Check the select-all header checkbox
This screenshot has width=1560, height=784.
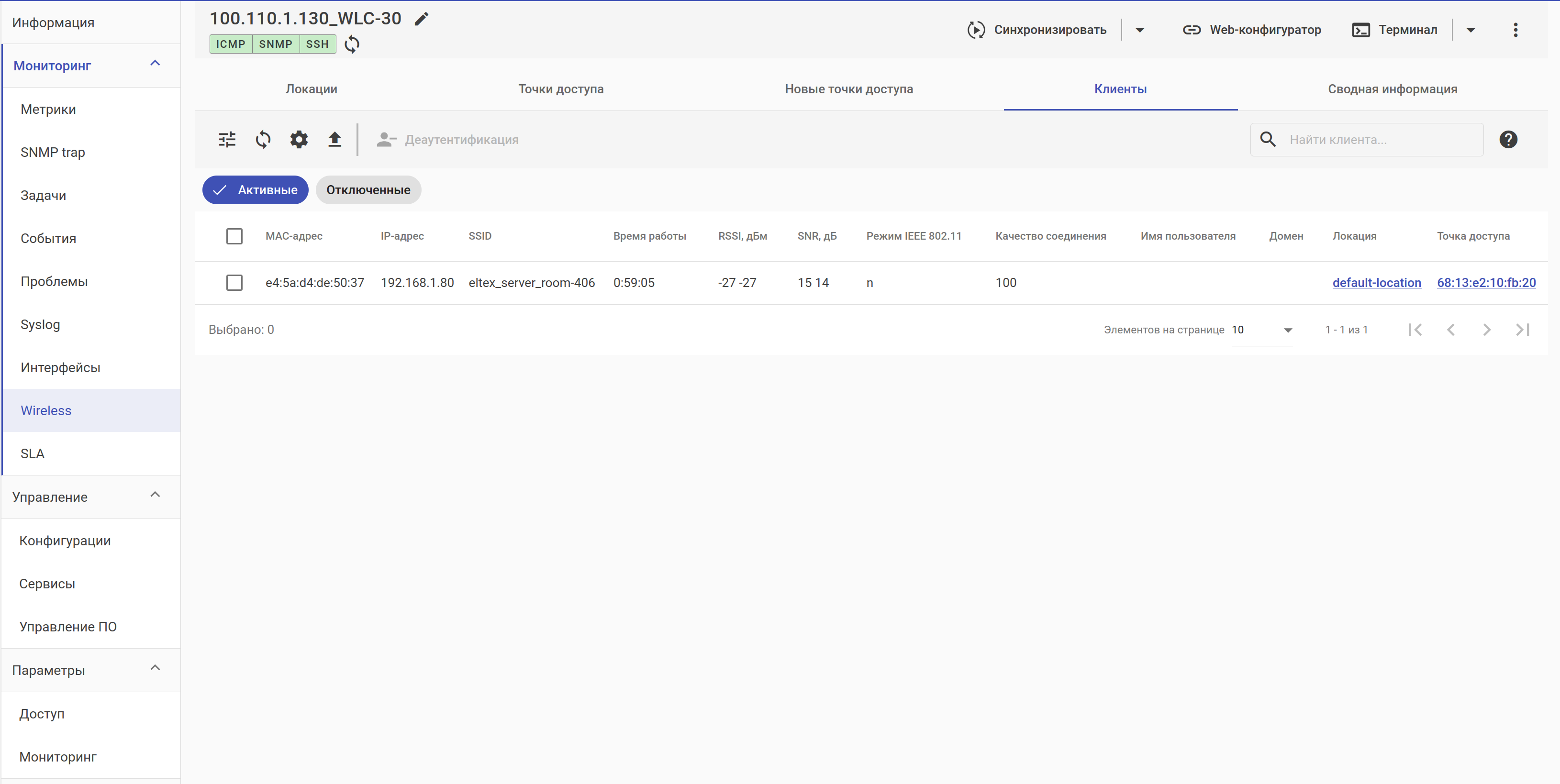click(x=234, y=236)
